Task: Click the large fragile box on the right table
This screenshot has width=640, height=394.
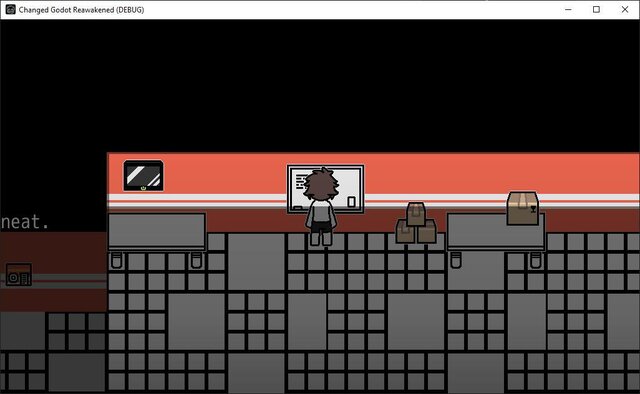Action: click(x=523, y=208)
